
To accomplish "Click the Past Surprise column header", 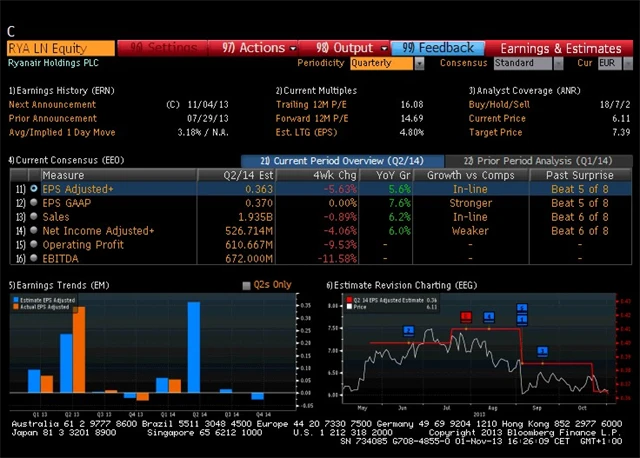I will pyautogui.click(x=580, y=175).
